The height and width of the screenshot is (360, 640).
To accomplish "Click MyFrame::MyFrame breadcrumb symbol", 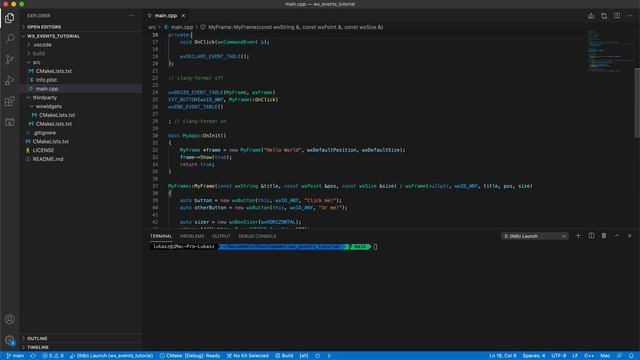I will (296, 27).
